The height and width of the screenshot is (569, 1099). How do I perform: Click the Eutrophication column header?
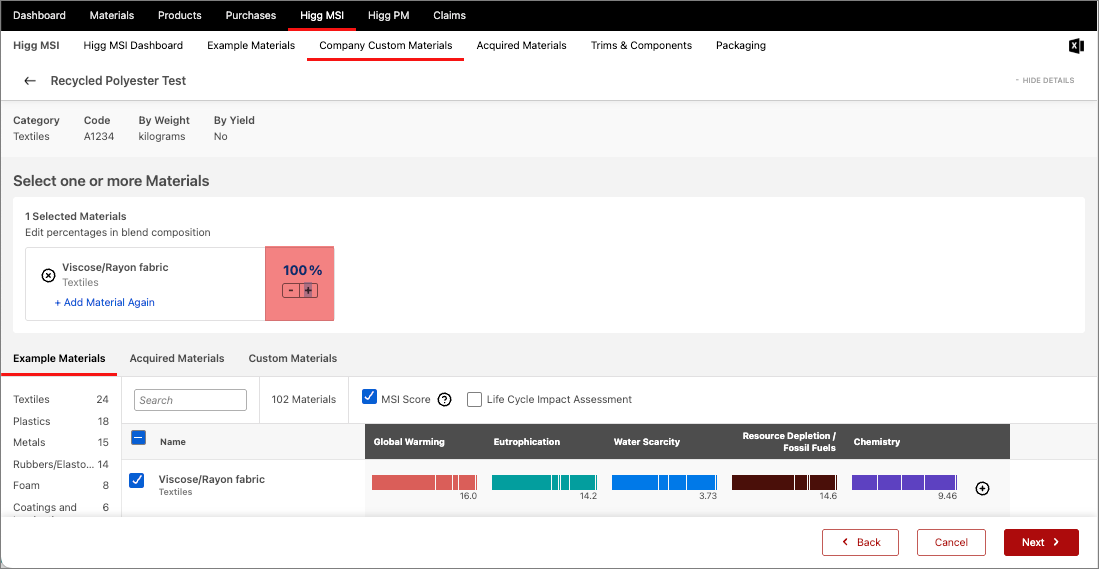[x=527, y=442]
